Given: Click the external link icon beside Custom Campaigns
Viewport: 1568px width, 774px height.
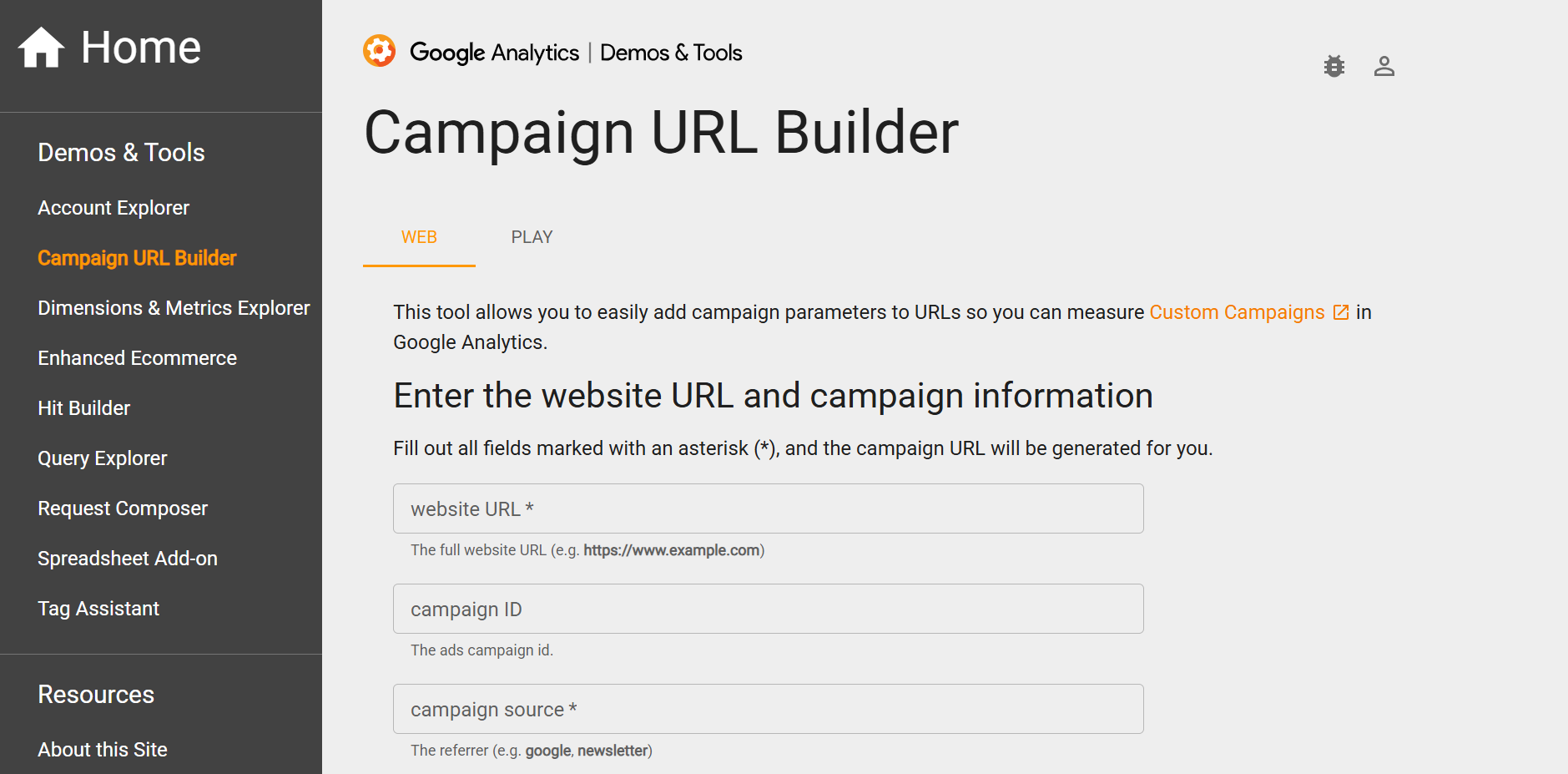Looking at the screenshot, I should click(x=1341, y=312).
